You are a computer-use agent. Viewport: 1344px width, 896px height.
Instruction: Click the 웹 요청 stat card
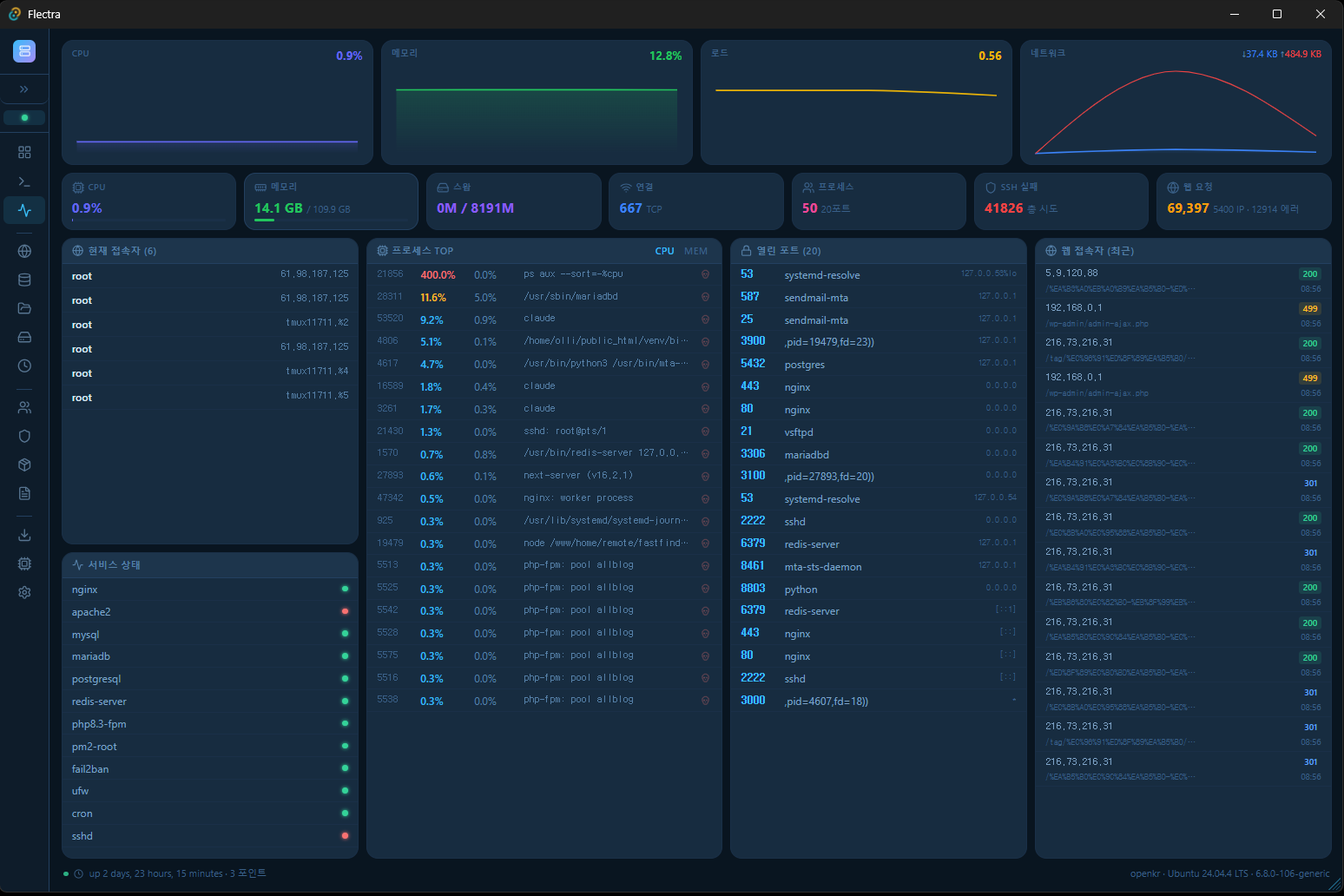pos(1243,201)
